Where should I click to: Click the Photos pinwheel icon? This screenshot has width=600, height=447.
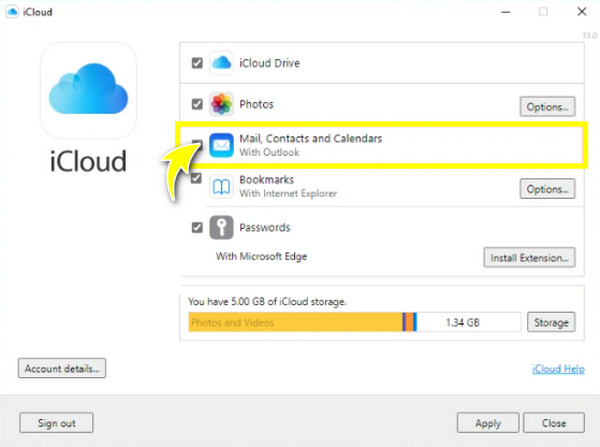point(221,104)
